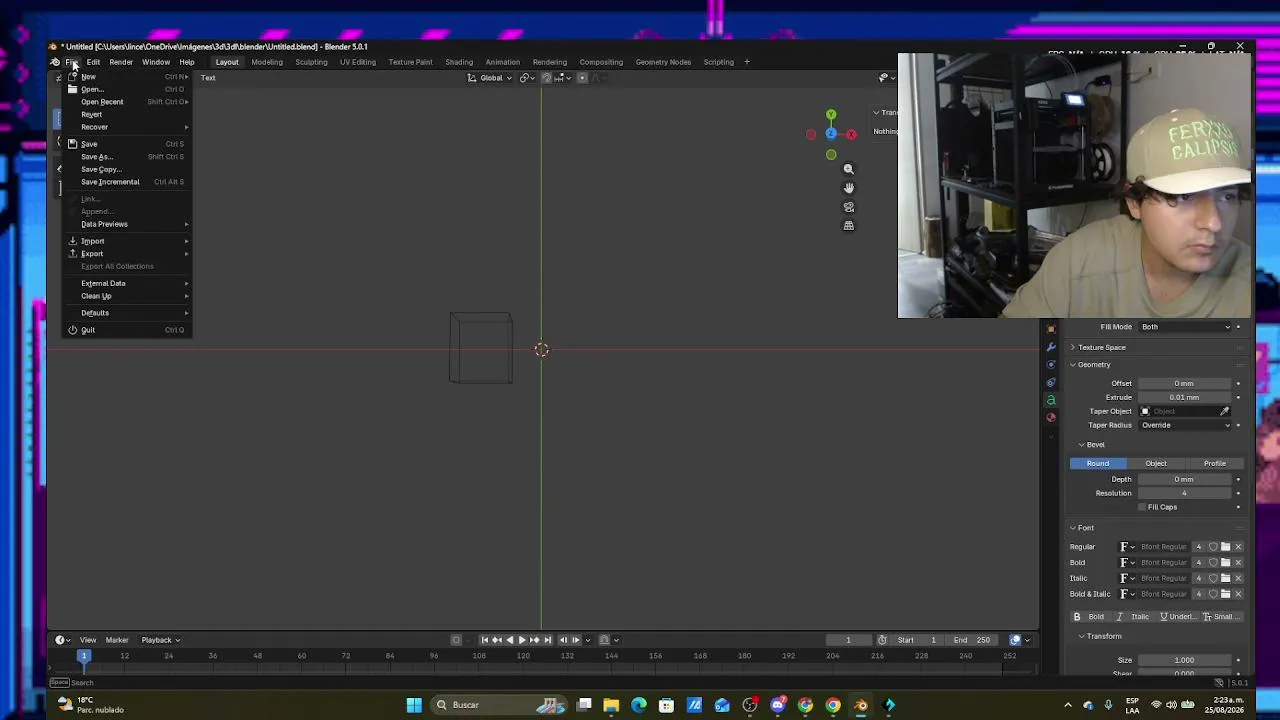The width and height of the screenshot is (1280, 720).
Task: Open the Fill Mode dropdown set to Both
Action: (1186, 327)
